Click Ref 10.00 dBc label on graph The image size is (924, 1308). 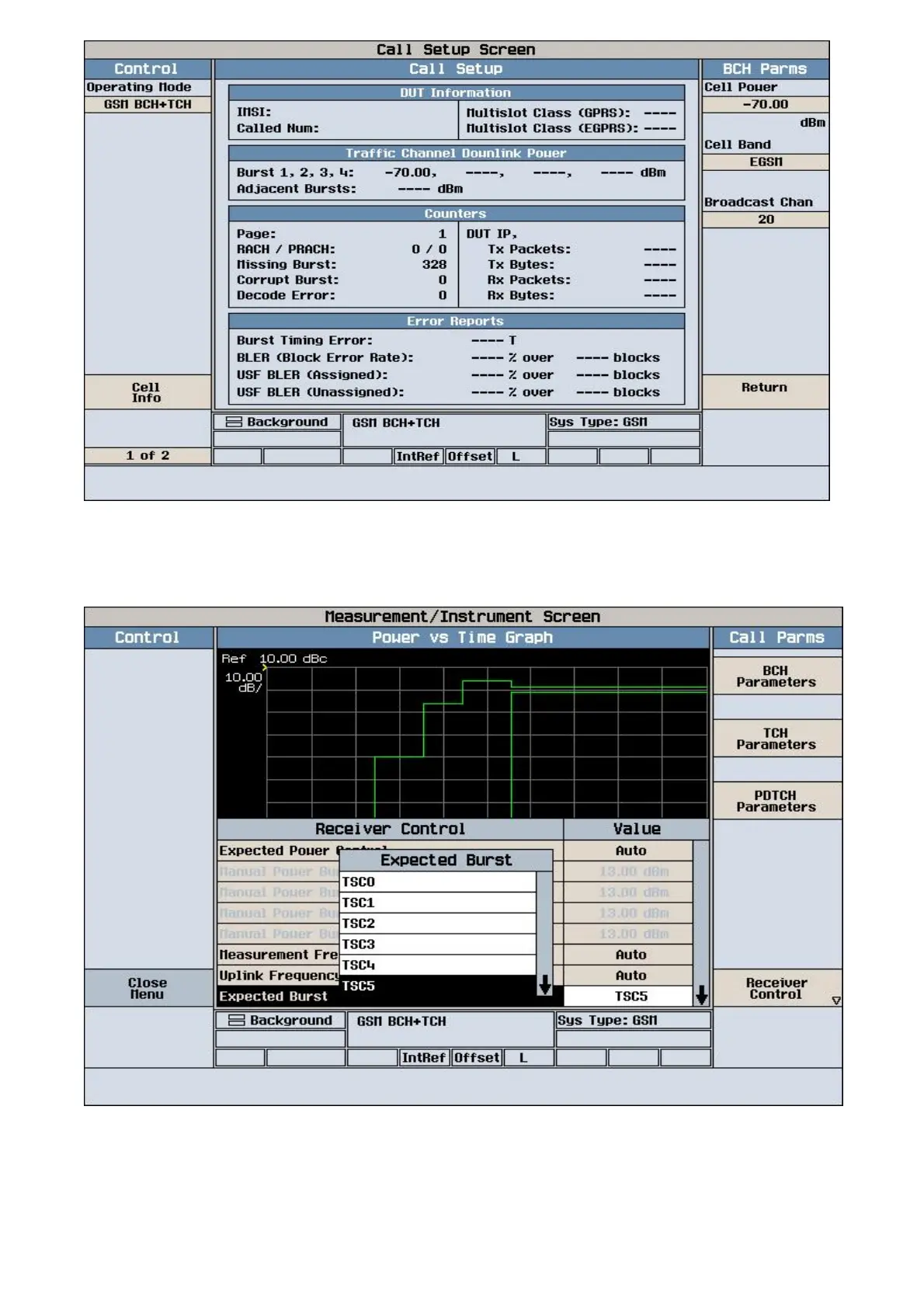coord(274,659)
